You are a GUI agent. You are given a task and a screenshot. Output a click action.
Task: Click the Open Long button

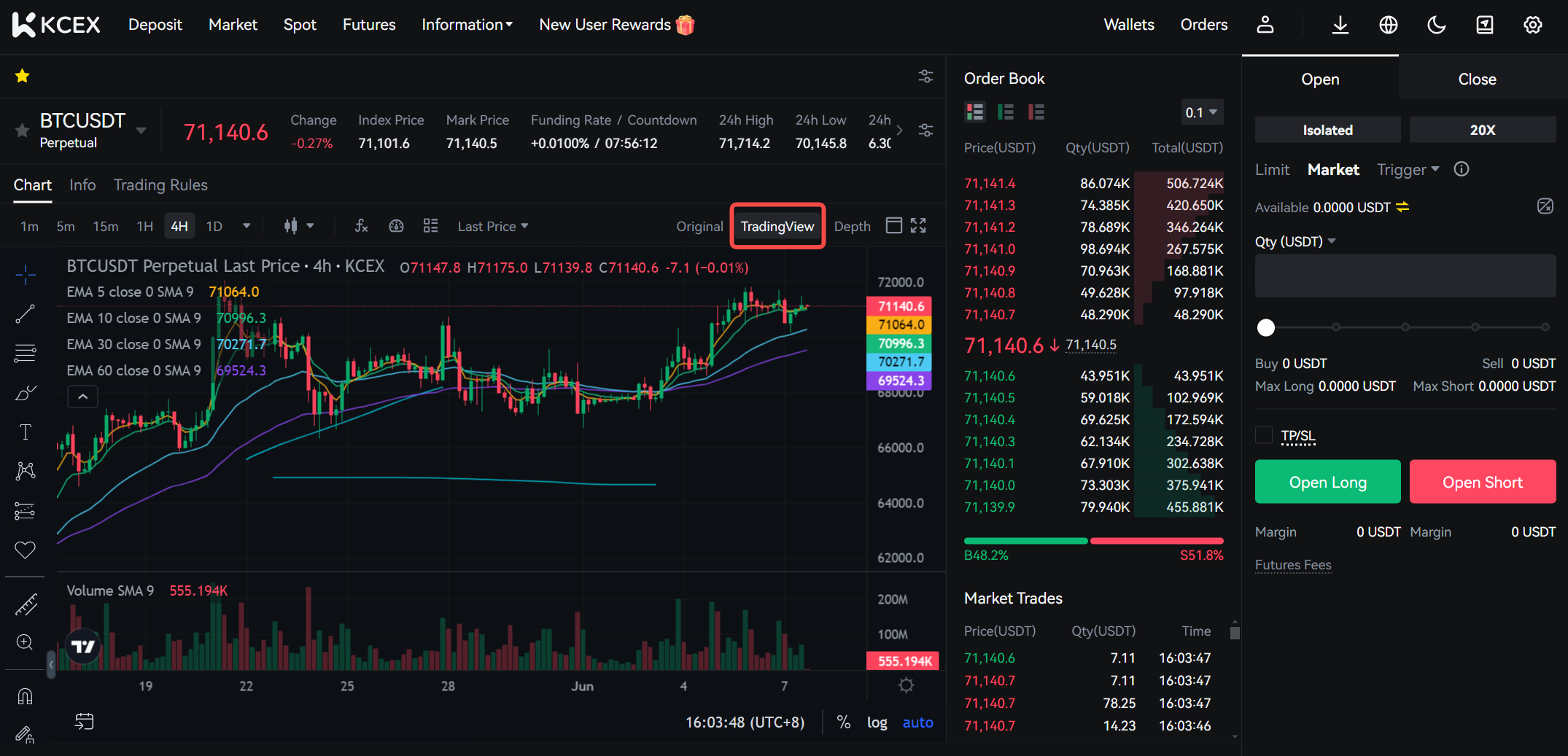(1327, 482)
